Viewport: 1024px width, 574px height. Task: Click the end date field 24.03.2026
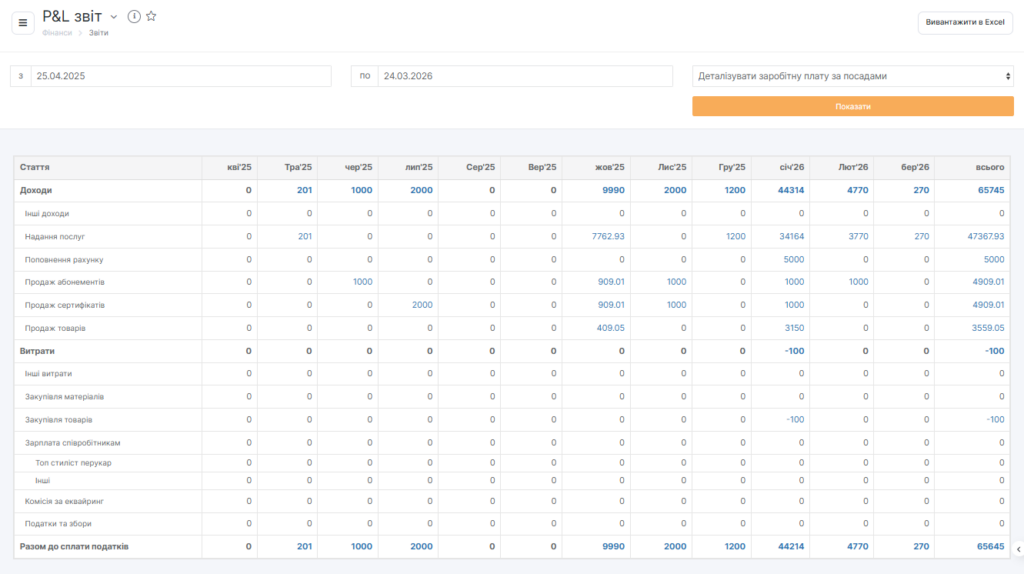pos(524,76)
